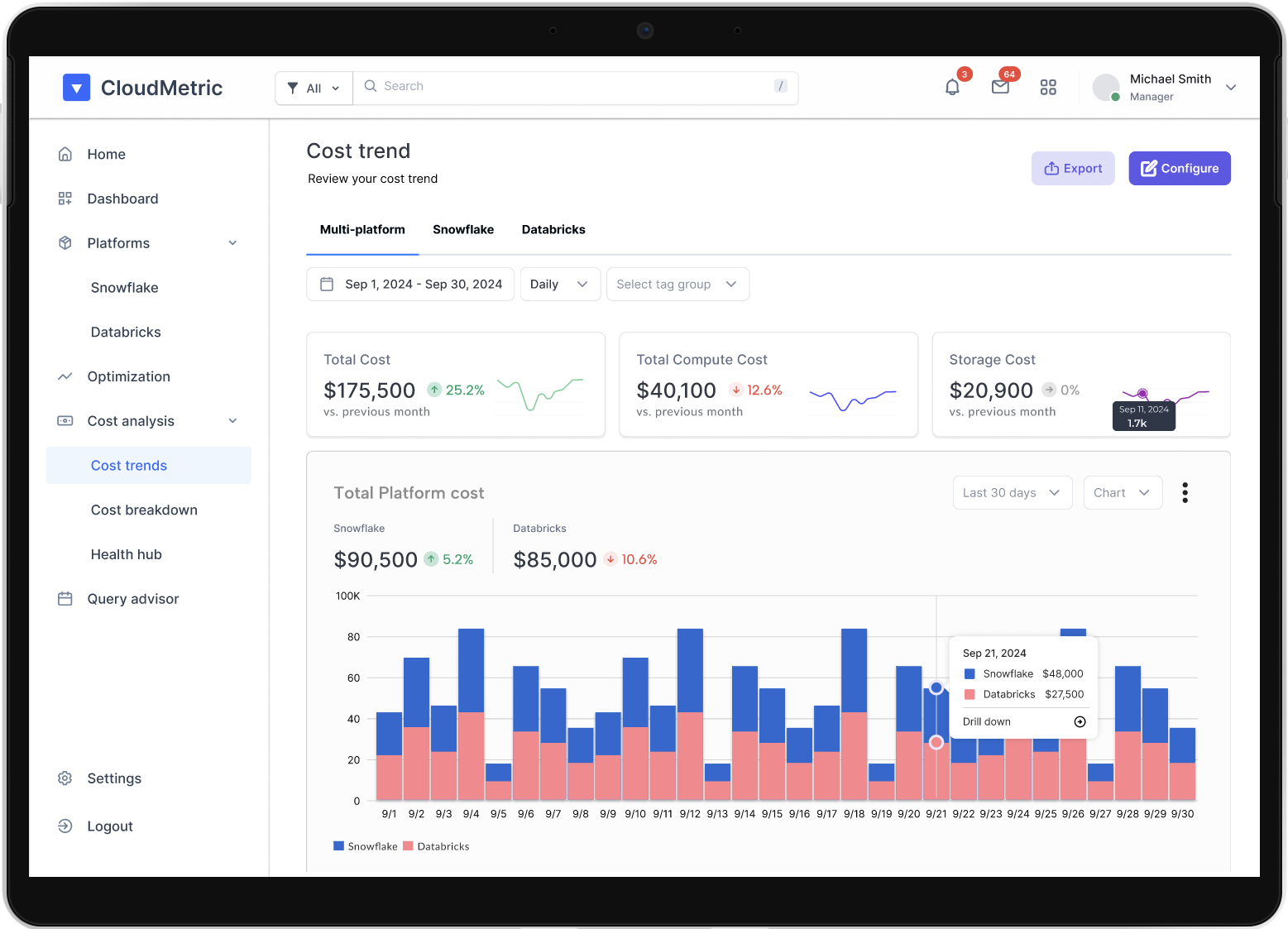Switch to the Databricks tab

point(553,230)
